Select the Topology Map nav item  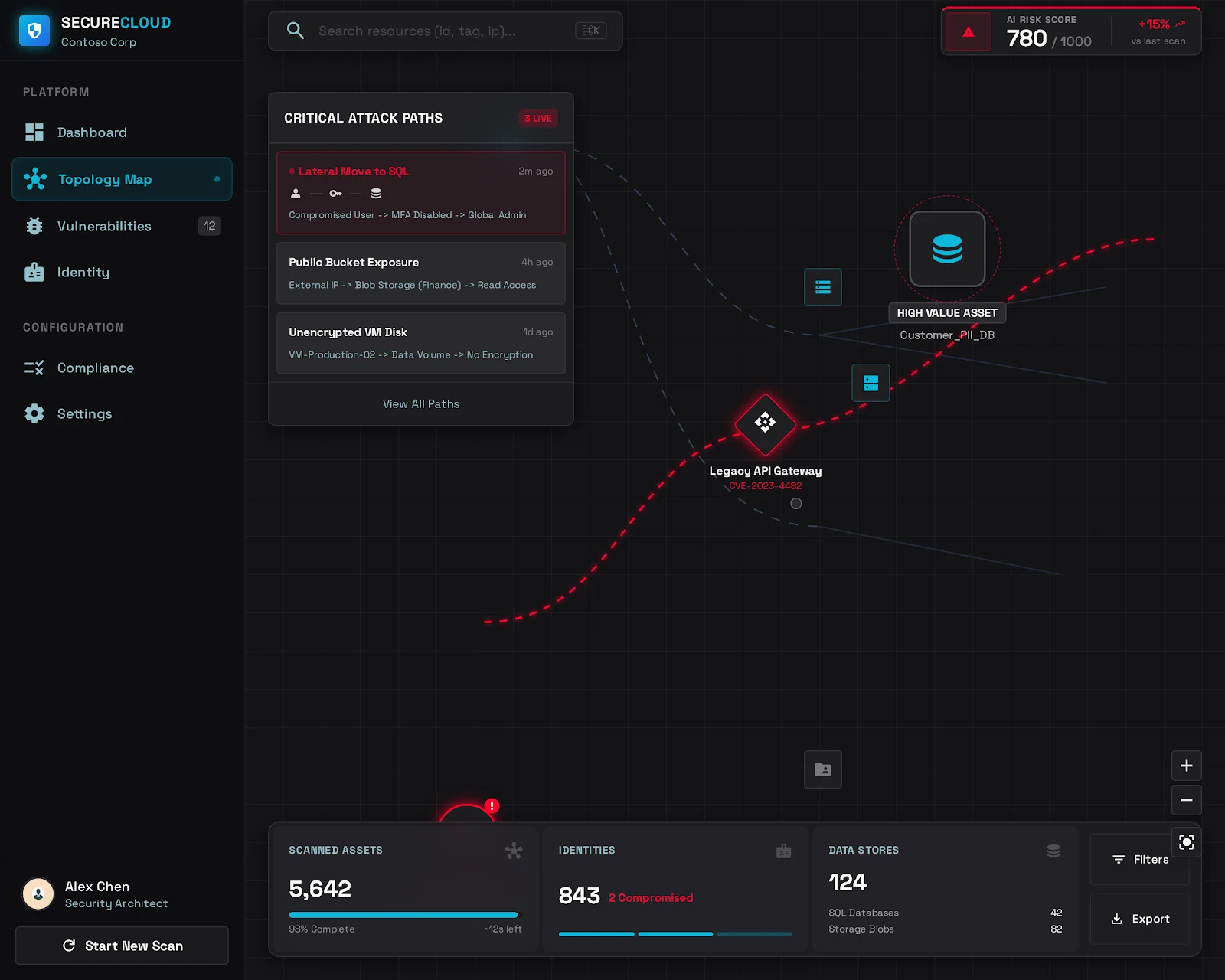[122, 179]
